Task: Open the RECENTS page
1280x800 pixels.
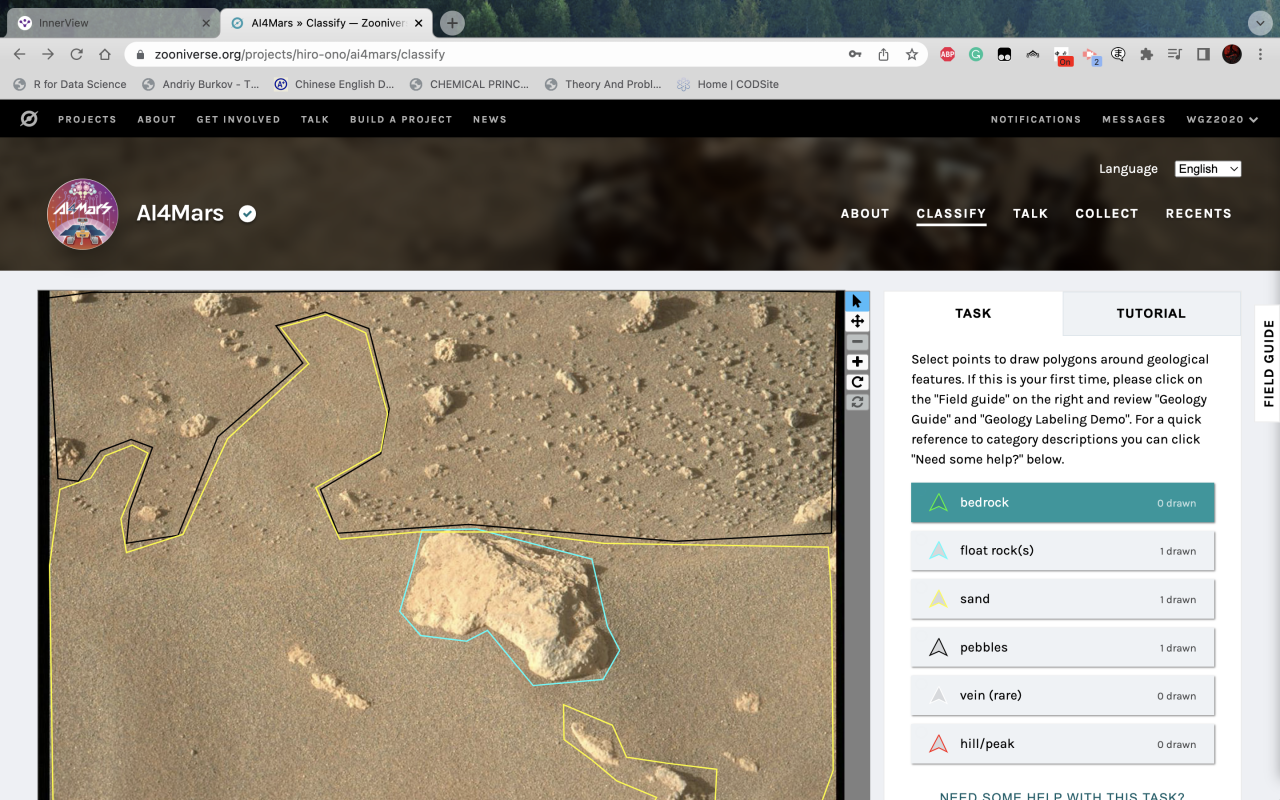Action: (x=1198, y=213)
